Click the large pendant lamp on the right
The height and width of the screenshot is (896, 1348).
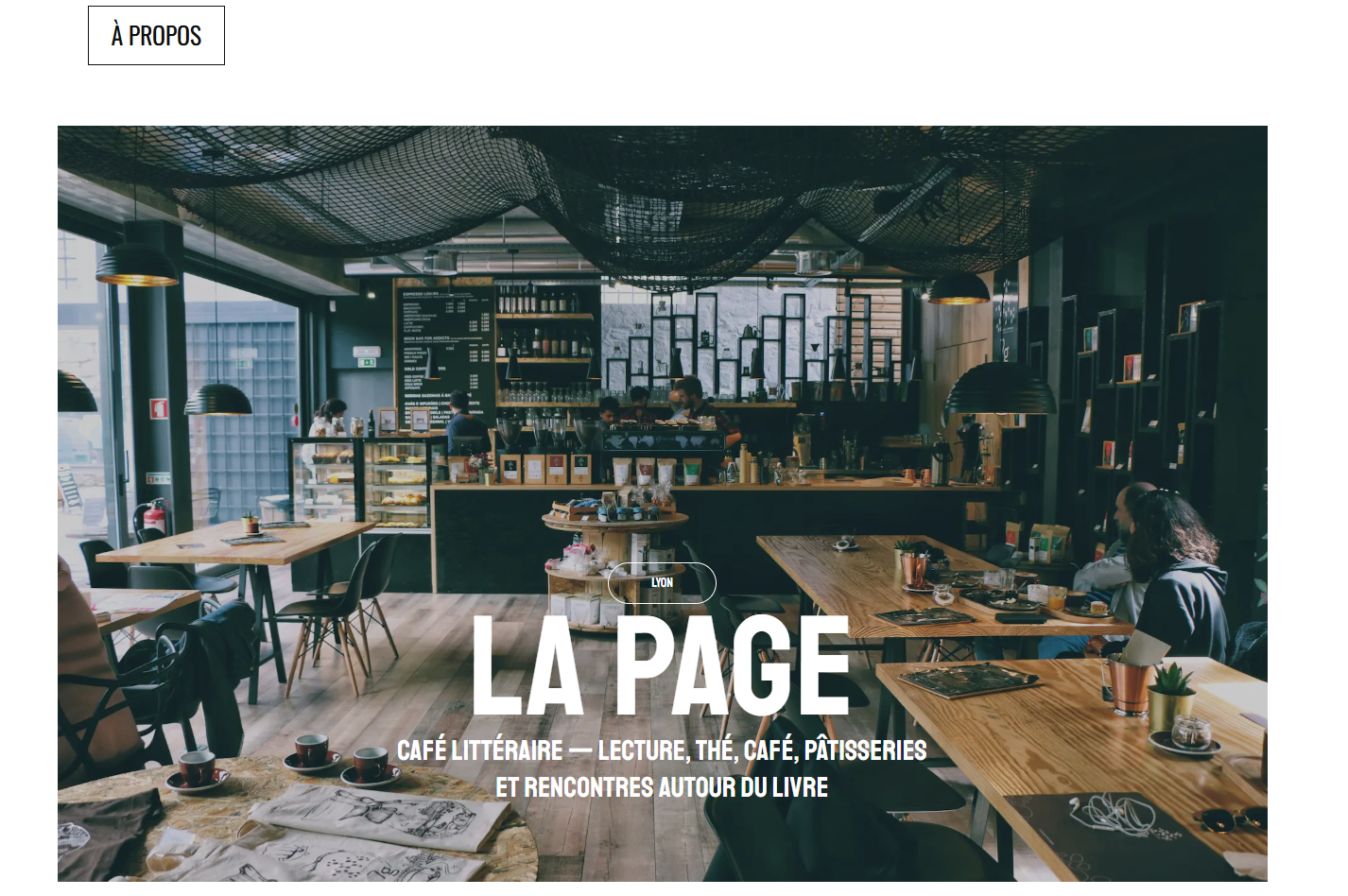point(1000,388)
